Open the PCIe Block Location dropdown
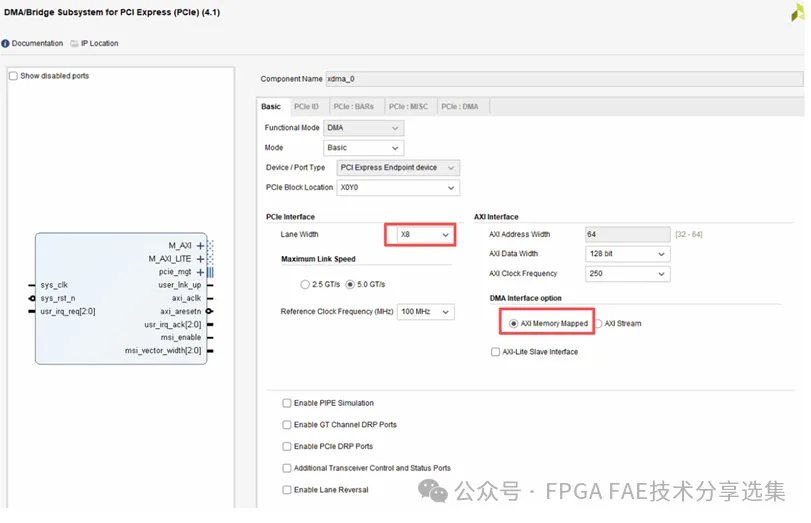 coord(397,188)
